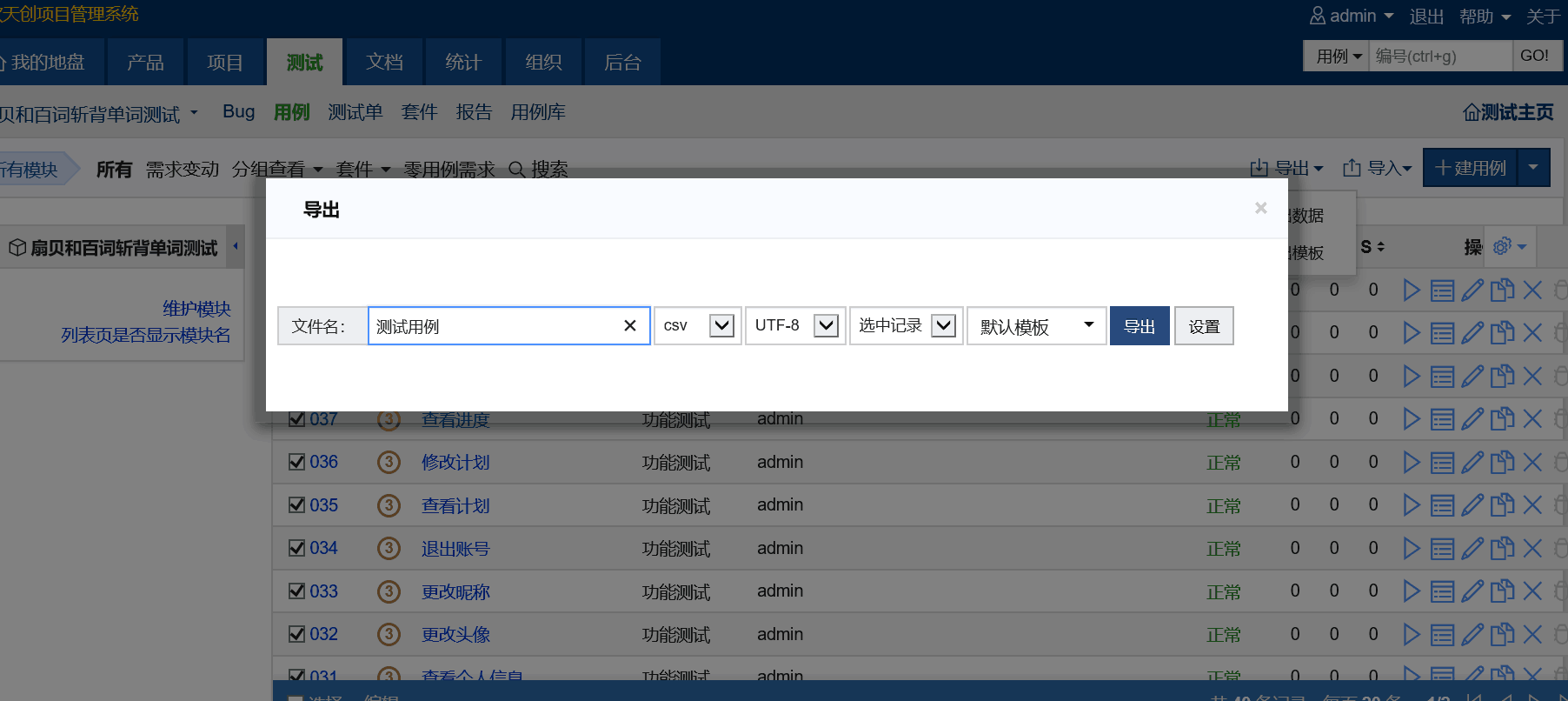The height and width of the screenshot is (701, 1568).
Task: Click the delete X icon for case 032
Action: [x=1532, y=634]
